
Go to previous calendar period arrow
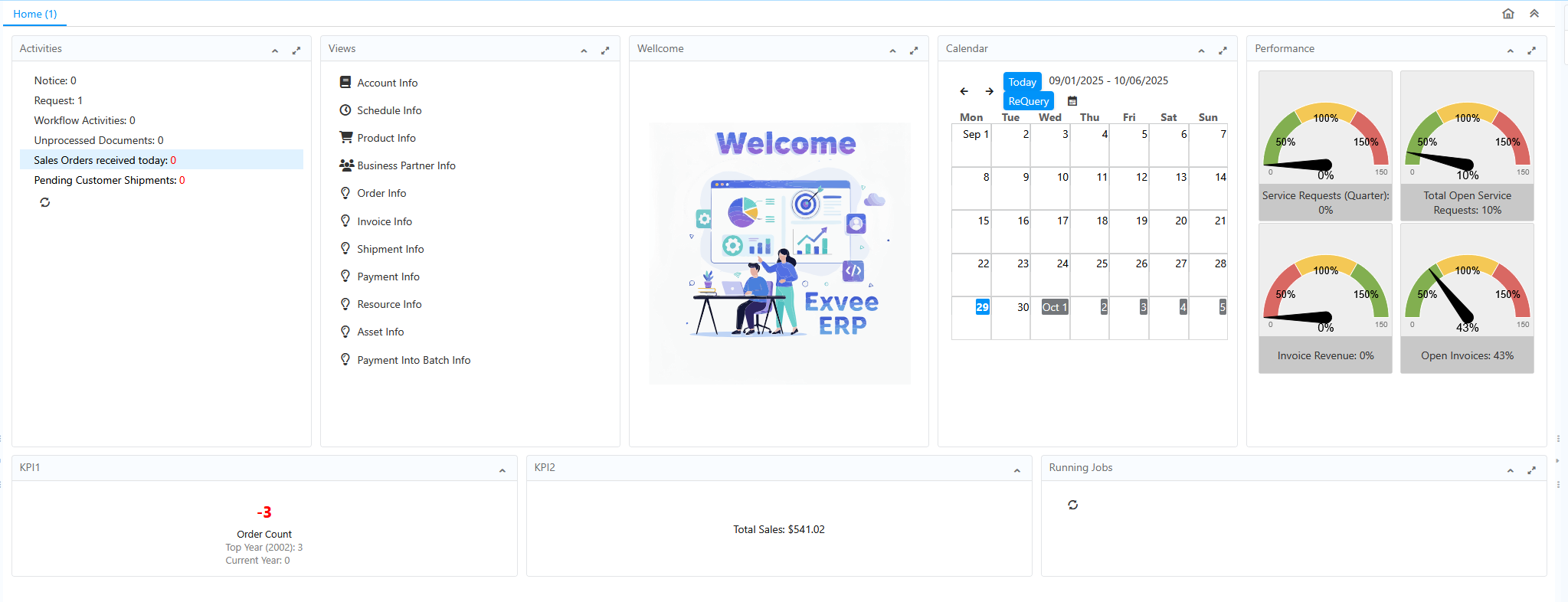[964, 91]
